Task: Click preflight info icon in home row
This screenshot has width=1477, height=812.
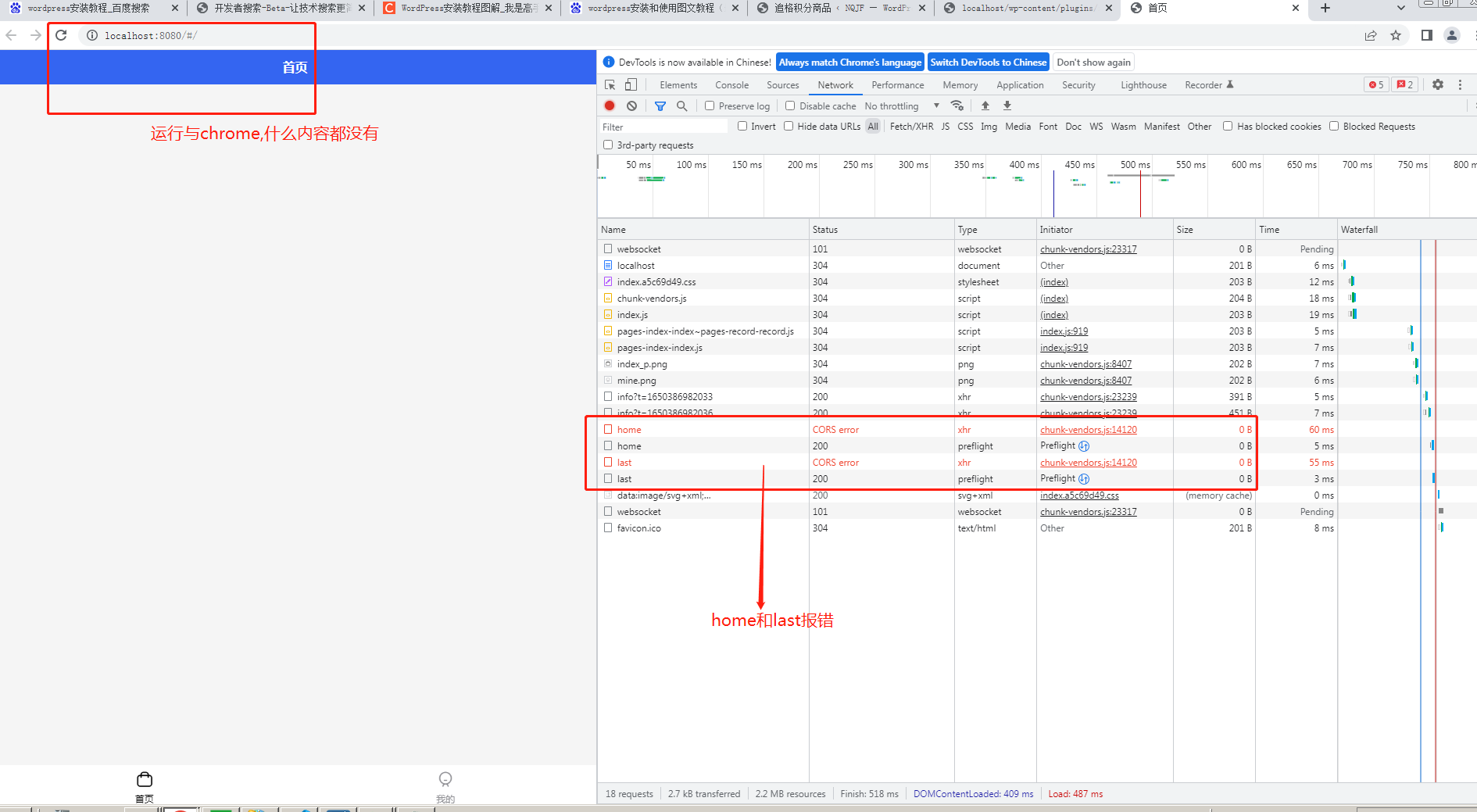Action: [x=1084, y=445]
